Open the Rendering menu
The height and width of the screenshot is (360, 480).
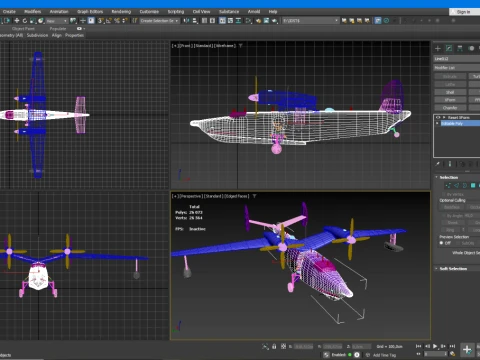click(121, 12)
